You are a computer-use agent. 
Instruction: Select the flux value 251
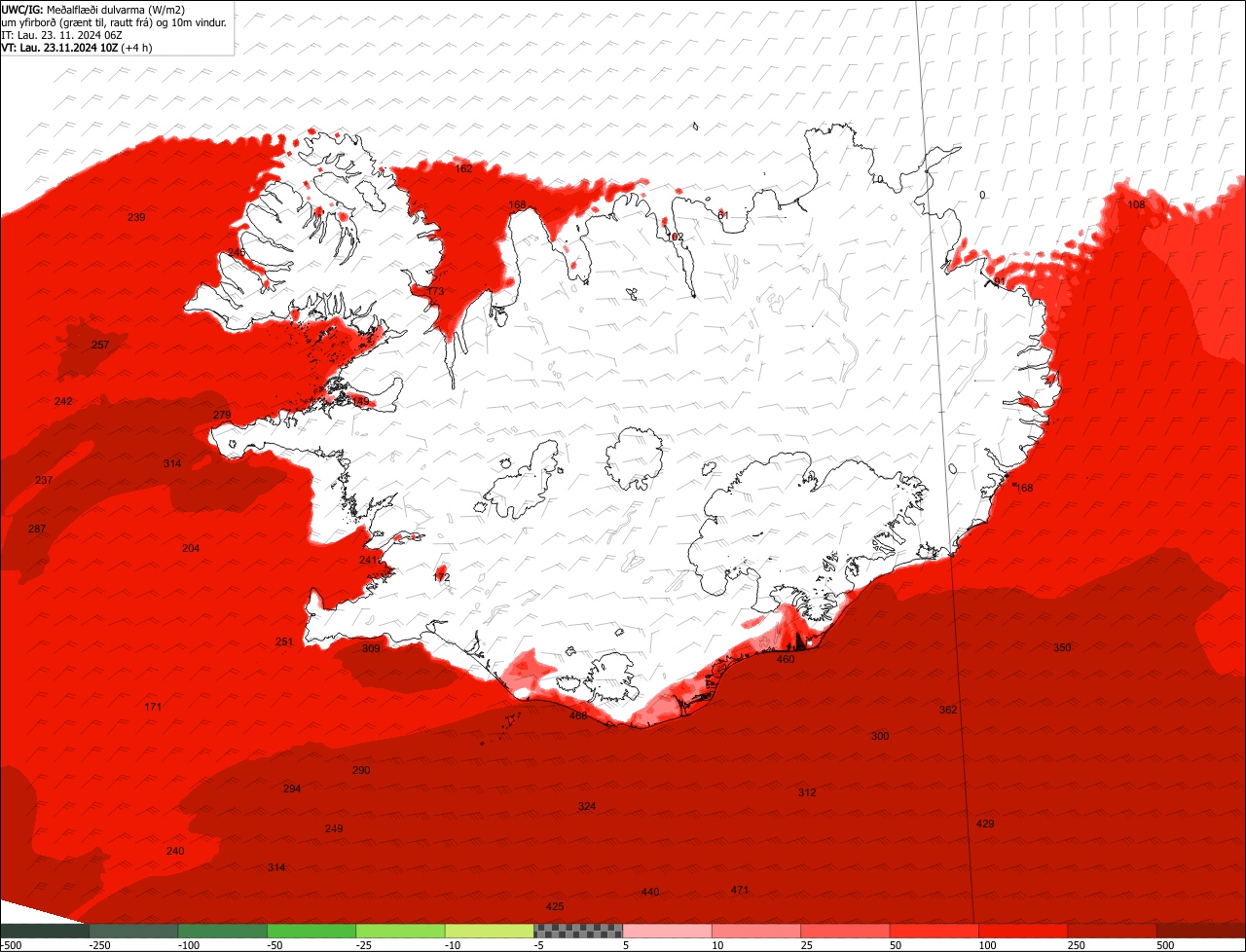coord(283,641)
